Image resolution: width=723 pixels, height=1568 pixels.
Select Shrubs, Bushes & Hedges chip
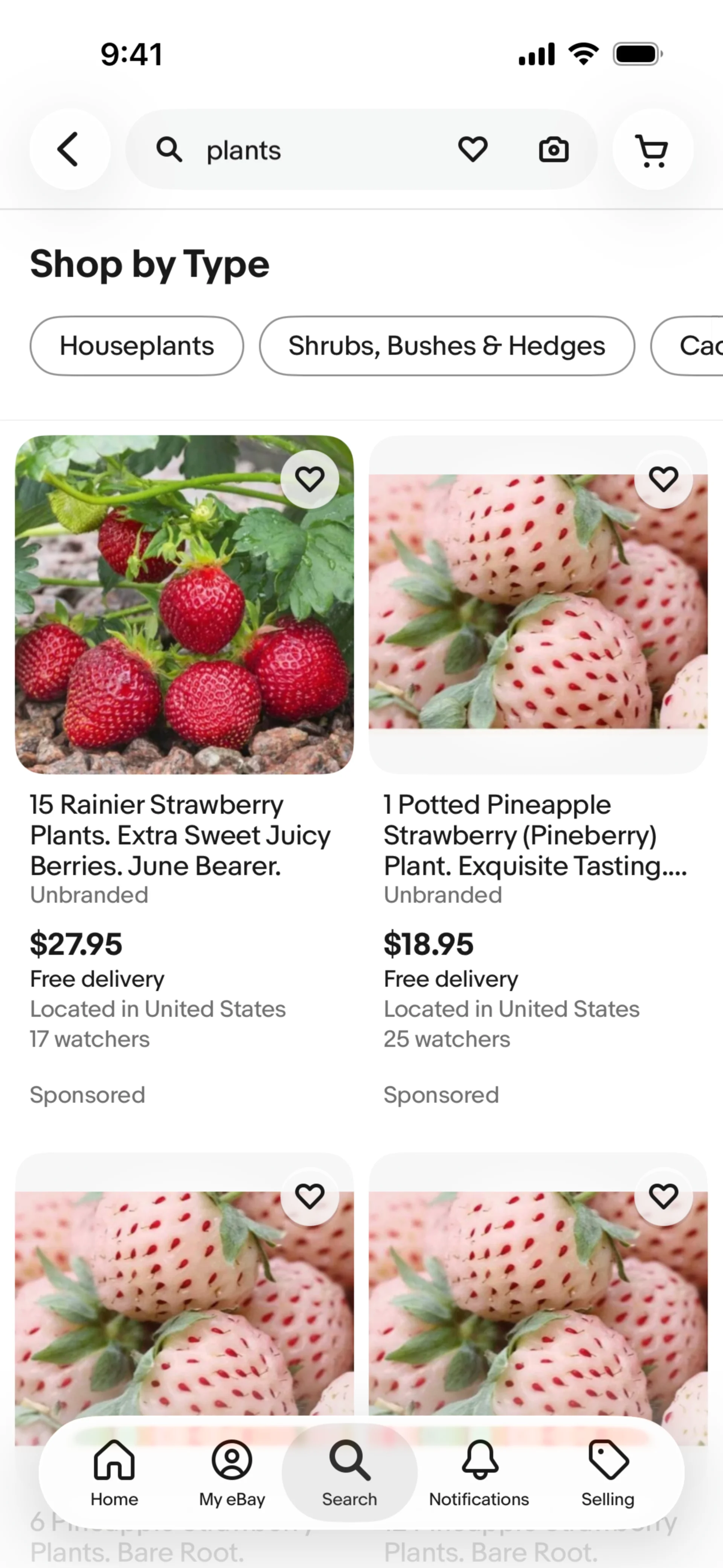(447, 346)
